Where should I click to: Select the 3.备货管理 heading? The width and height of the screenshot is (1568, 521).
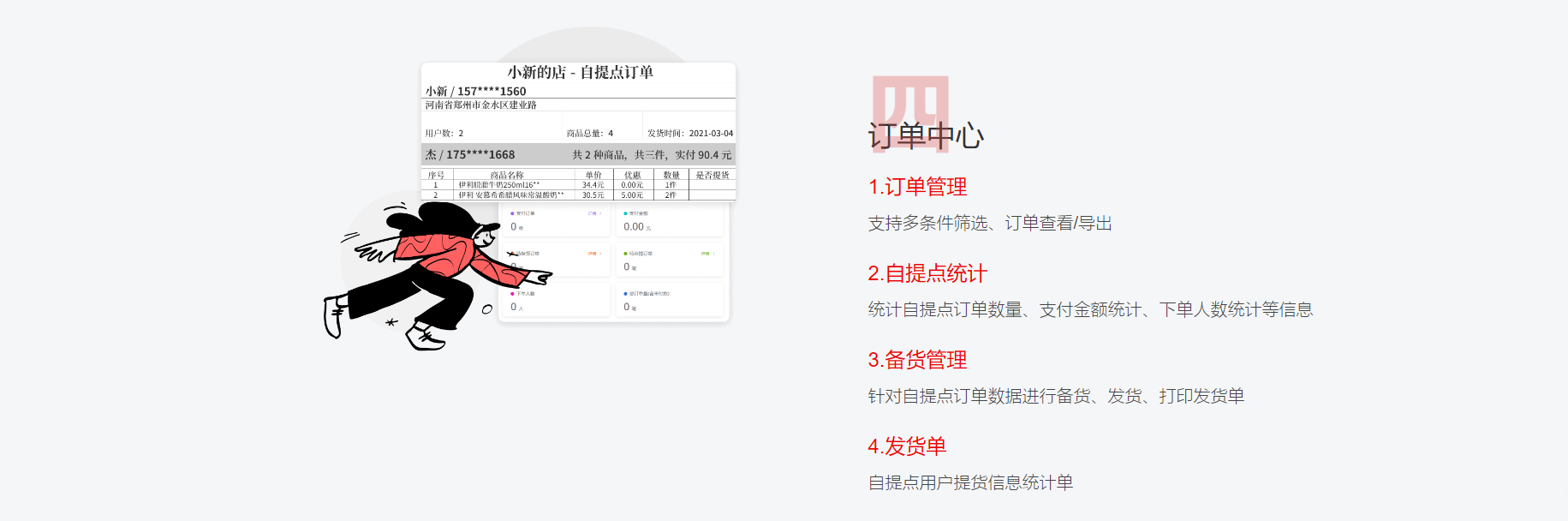pyautogui.click(x=917, y=360)
